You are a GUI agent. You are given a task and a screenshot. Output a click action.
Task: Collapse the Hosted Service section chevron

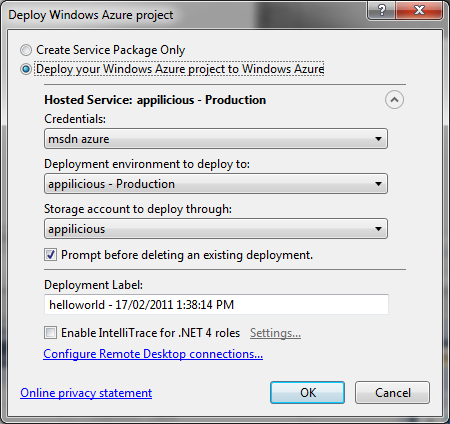(394, 100)
